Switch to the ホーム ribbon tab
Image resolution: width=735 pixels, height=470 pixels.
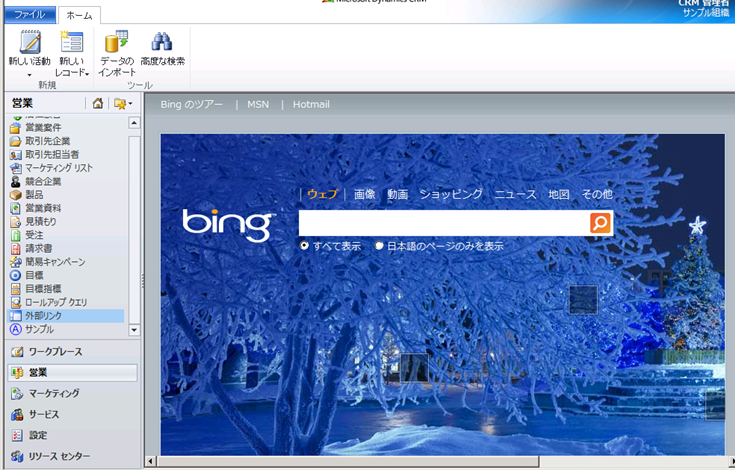79,15
